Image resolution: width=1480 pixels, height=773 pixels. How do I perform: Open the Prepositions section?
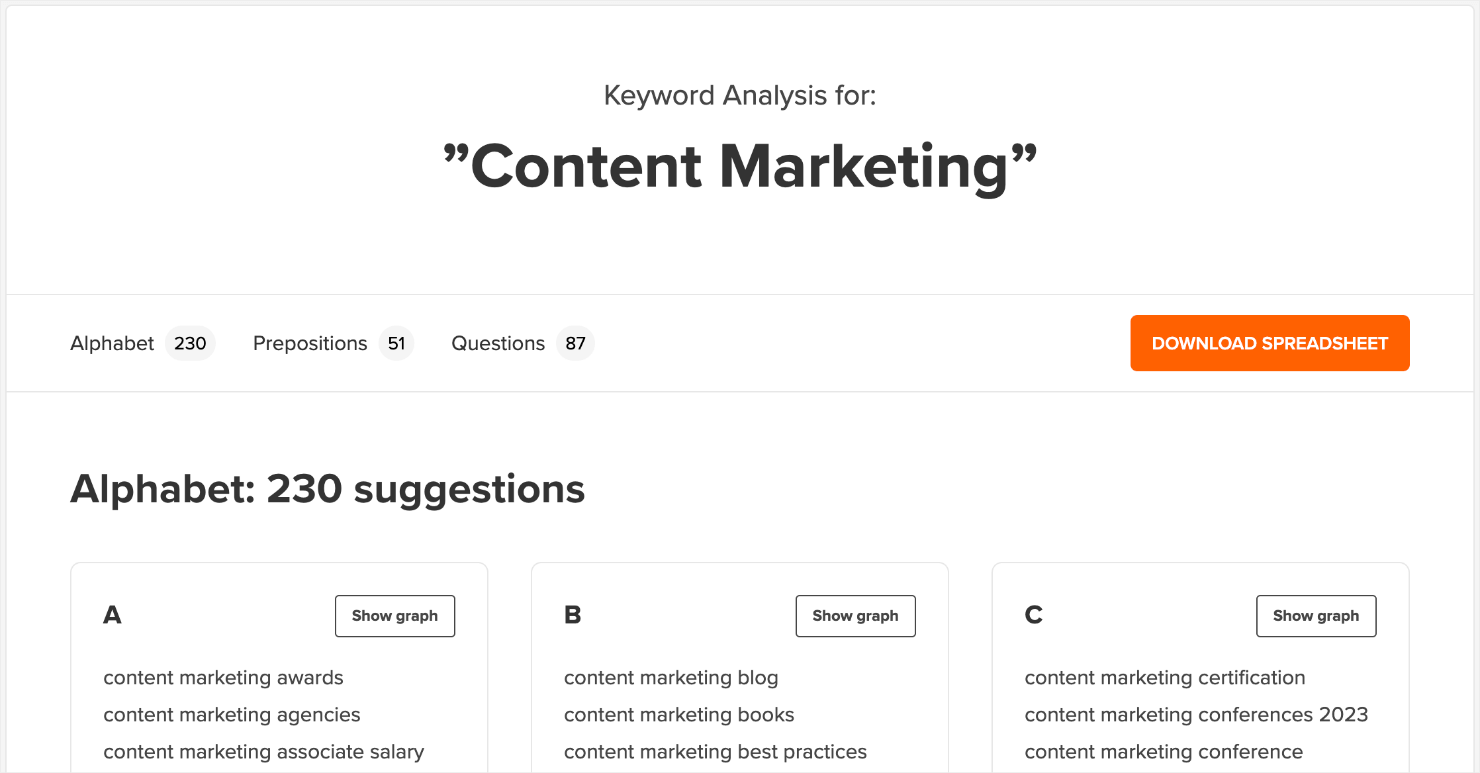click(x=310, y=343)
